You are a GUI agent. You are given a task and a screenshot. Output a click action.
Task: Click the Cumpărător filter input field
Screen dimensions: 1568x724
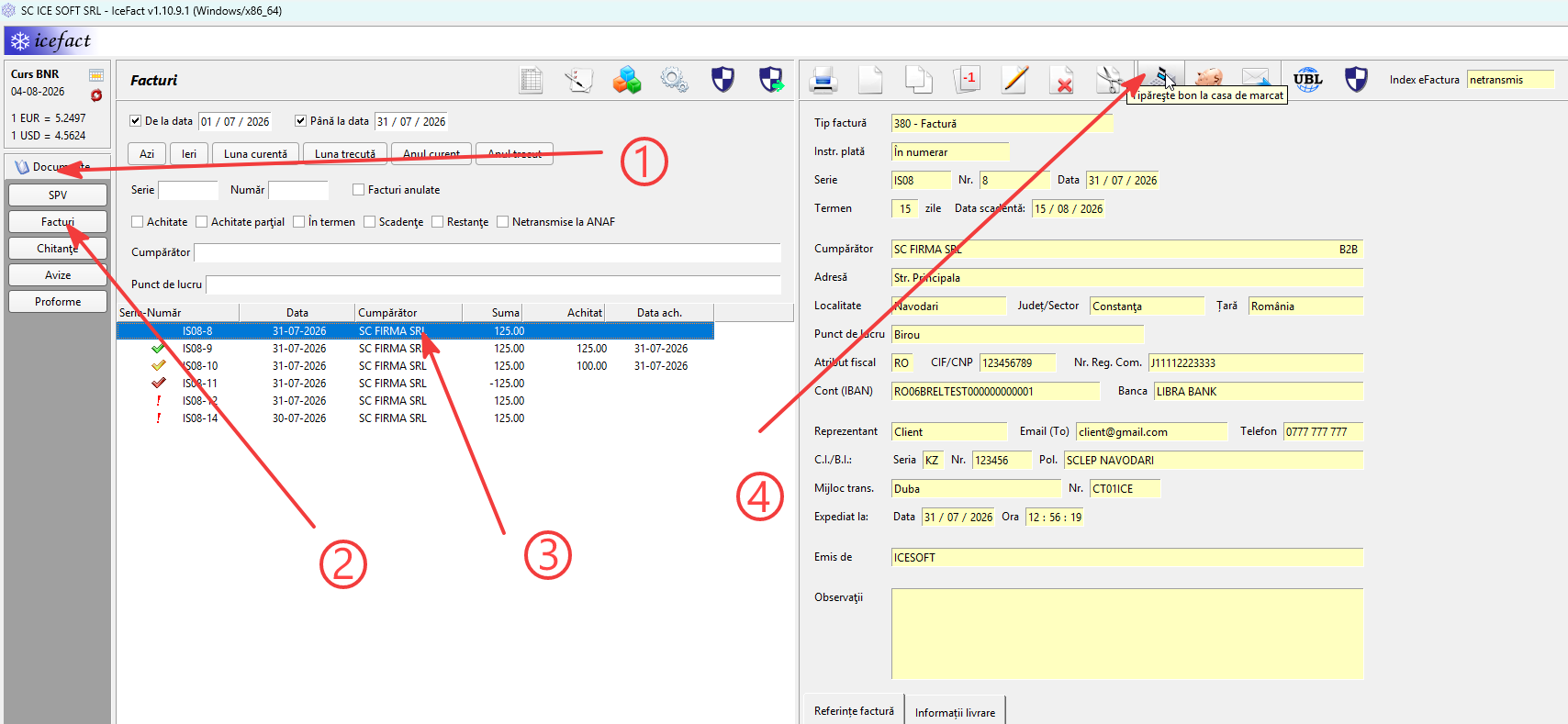pos(487,252)
